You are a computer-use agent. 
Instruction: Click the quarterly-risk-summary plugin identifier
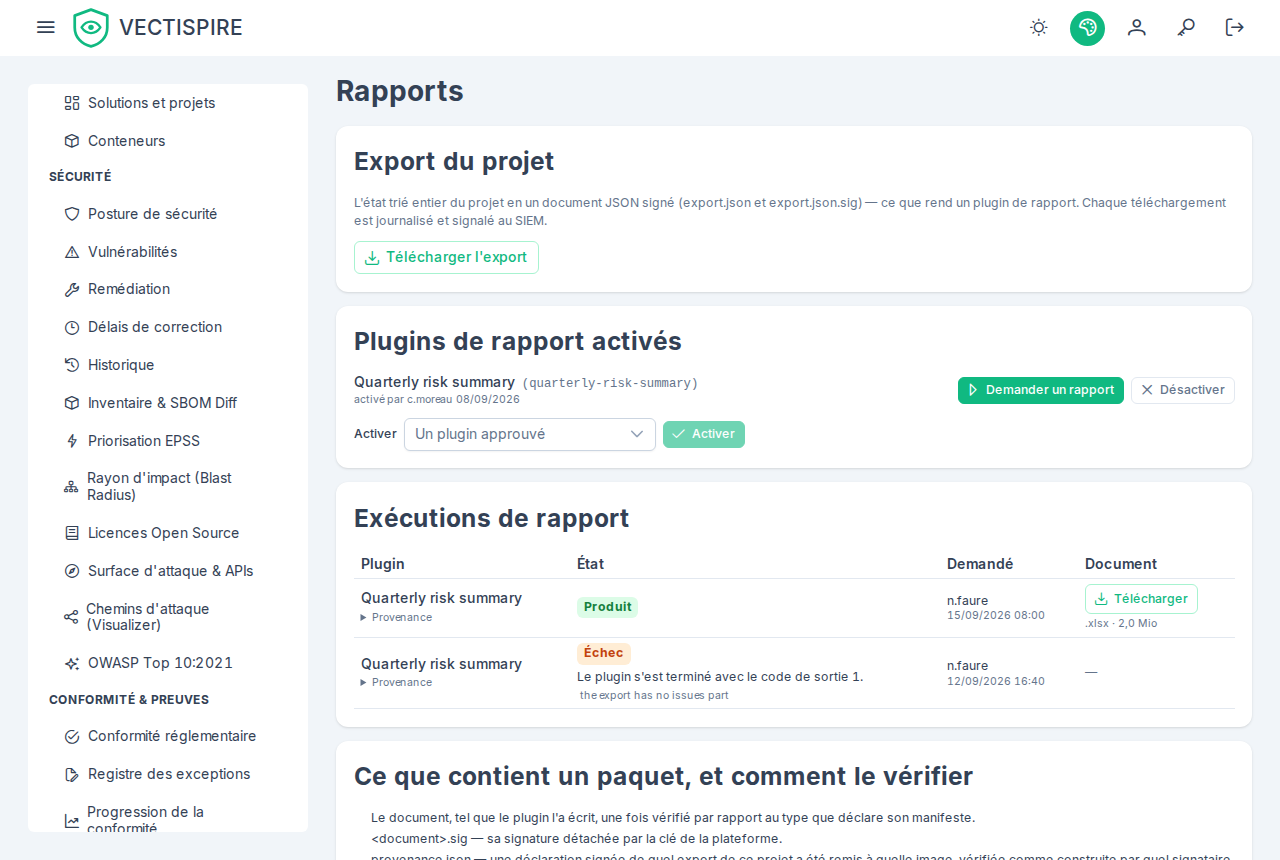[610, 383]
